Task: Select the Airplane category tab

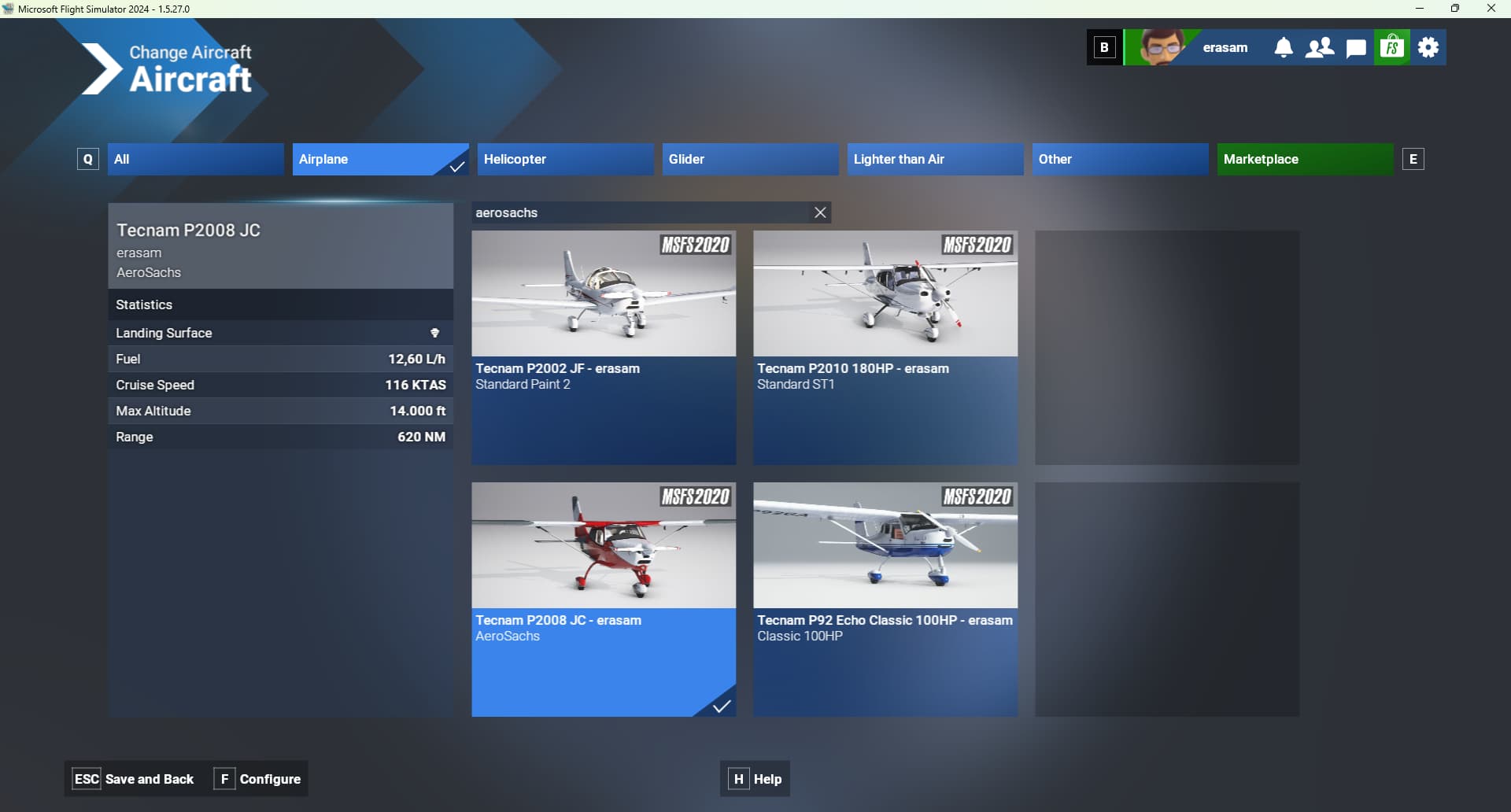Action: (x=380, y=159)
